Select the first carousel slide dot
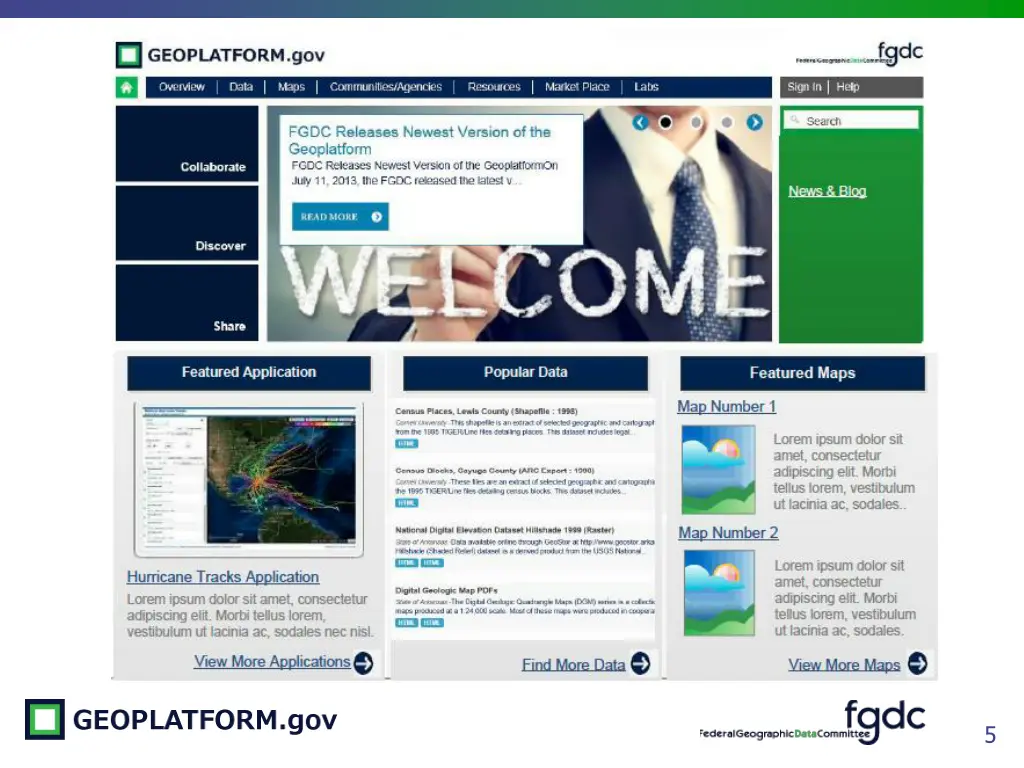 (666, 122)
